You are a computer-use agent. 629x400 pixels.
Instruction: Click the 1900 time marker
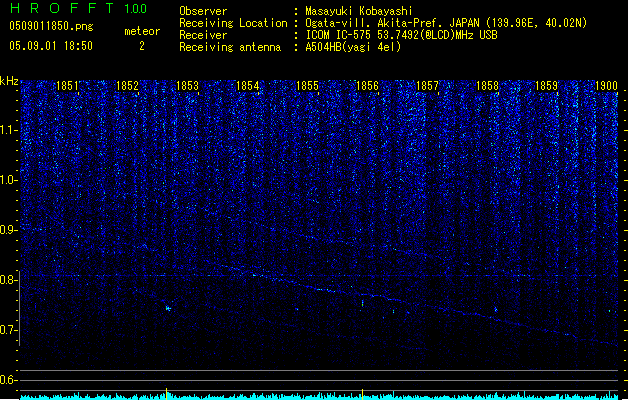606,86
